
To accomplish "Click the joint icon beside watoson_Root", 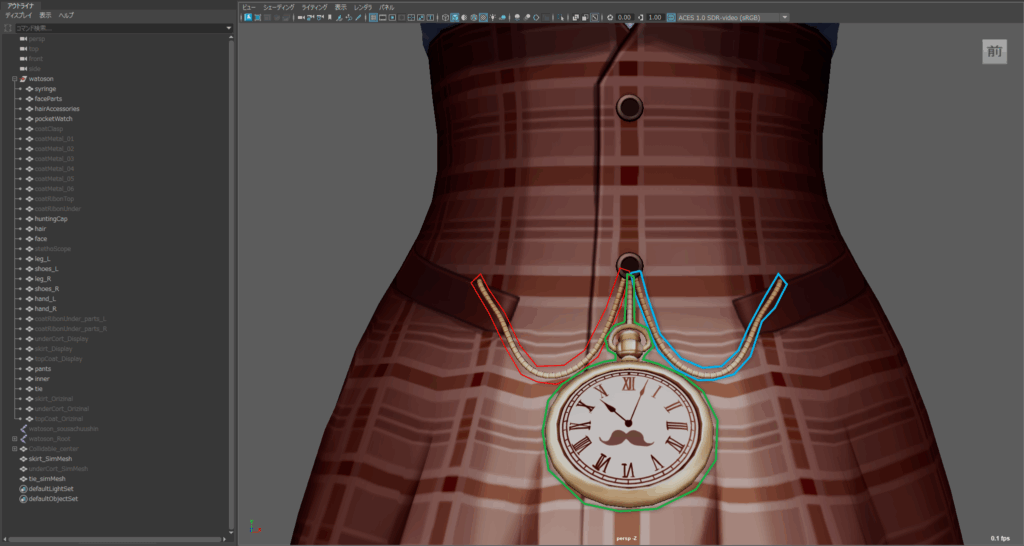I will coord(23,439).
